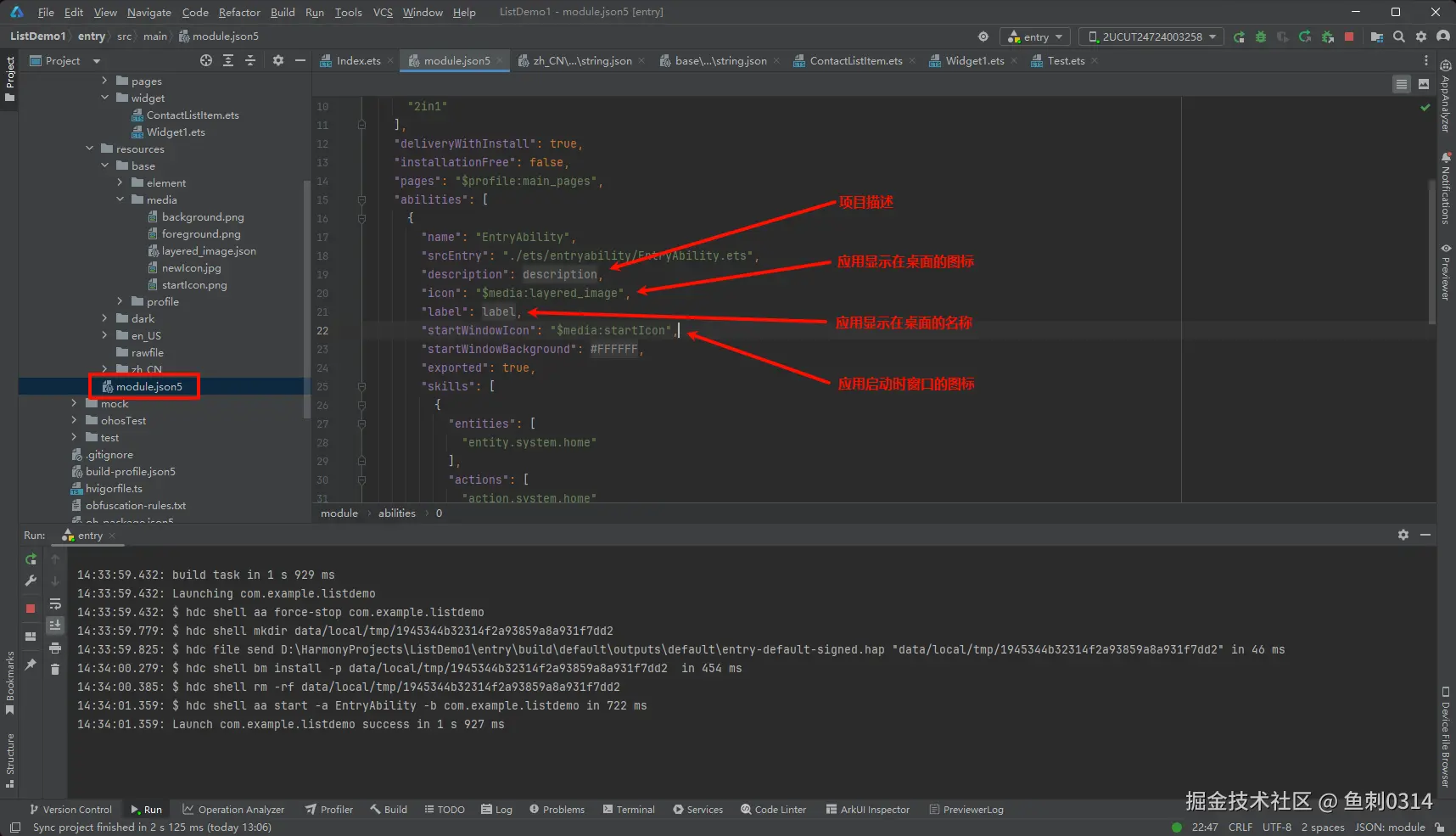
Task: Open the Version Control tool window
Action: pos(70,809)
